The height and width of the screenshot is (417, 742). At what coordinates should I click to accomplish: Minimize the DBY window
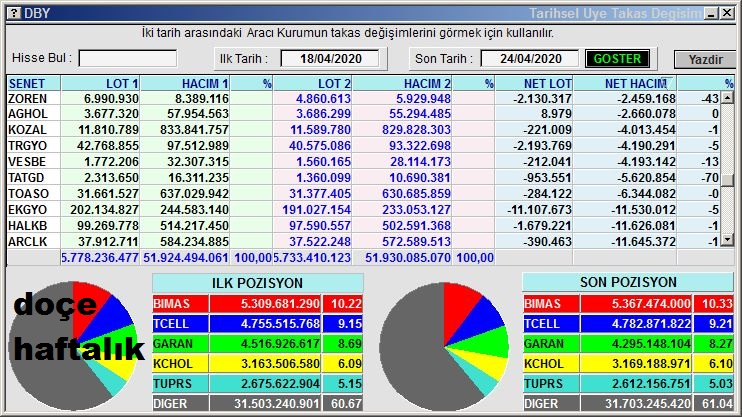pyautogui.click(x=710, y=13)
